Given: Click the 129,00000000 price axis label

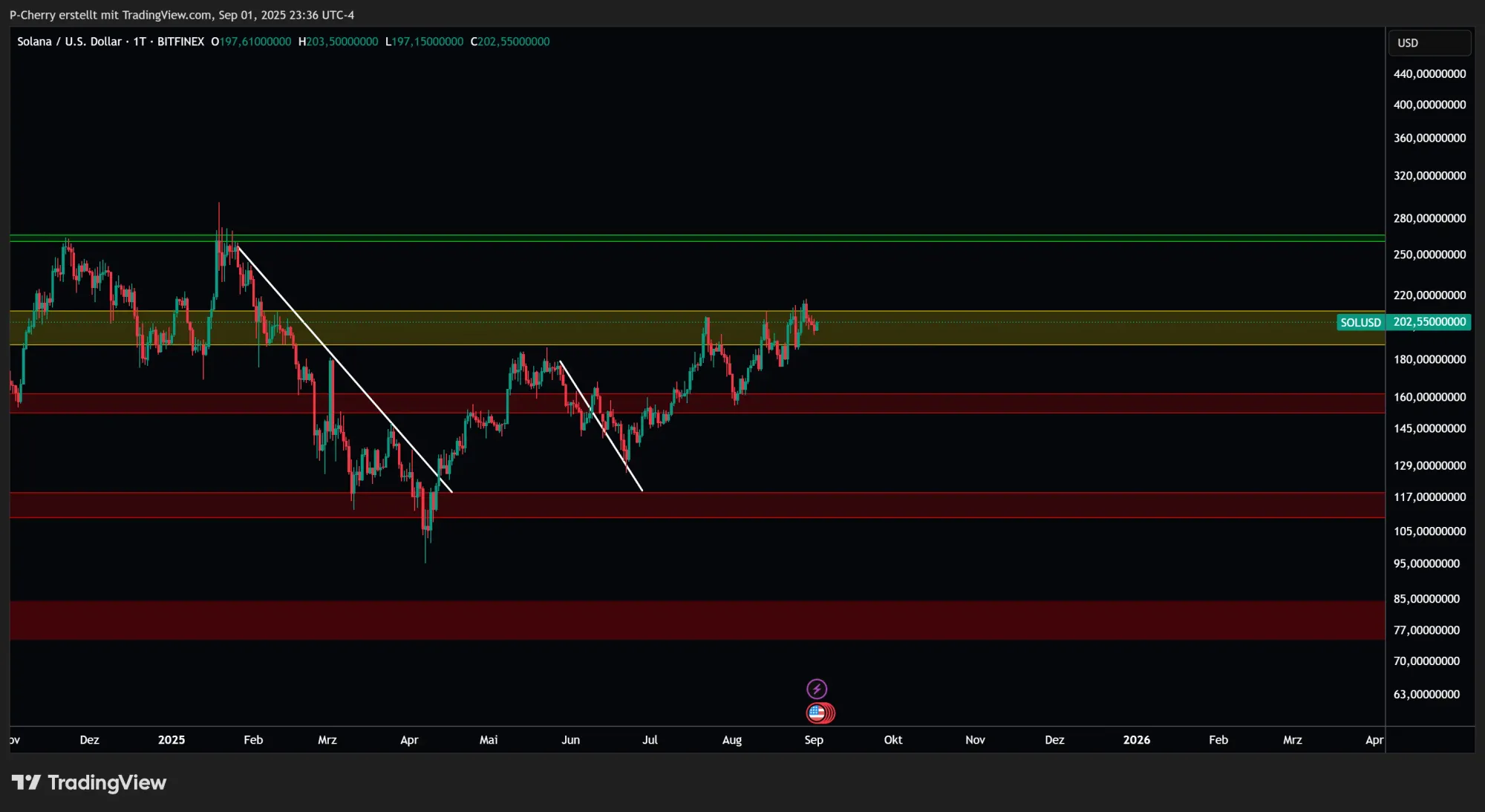Looking at the screenshot, I should click(x=1429, y=465).
